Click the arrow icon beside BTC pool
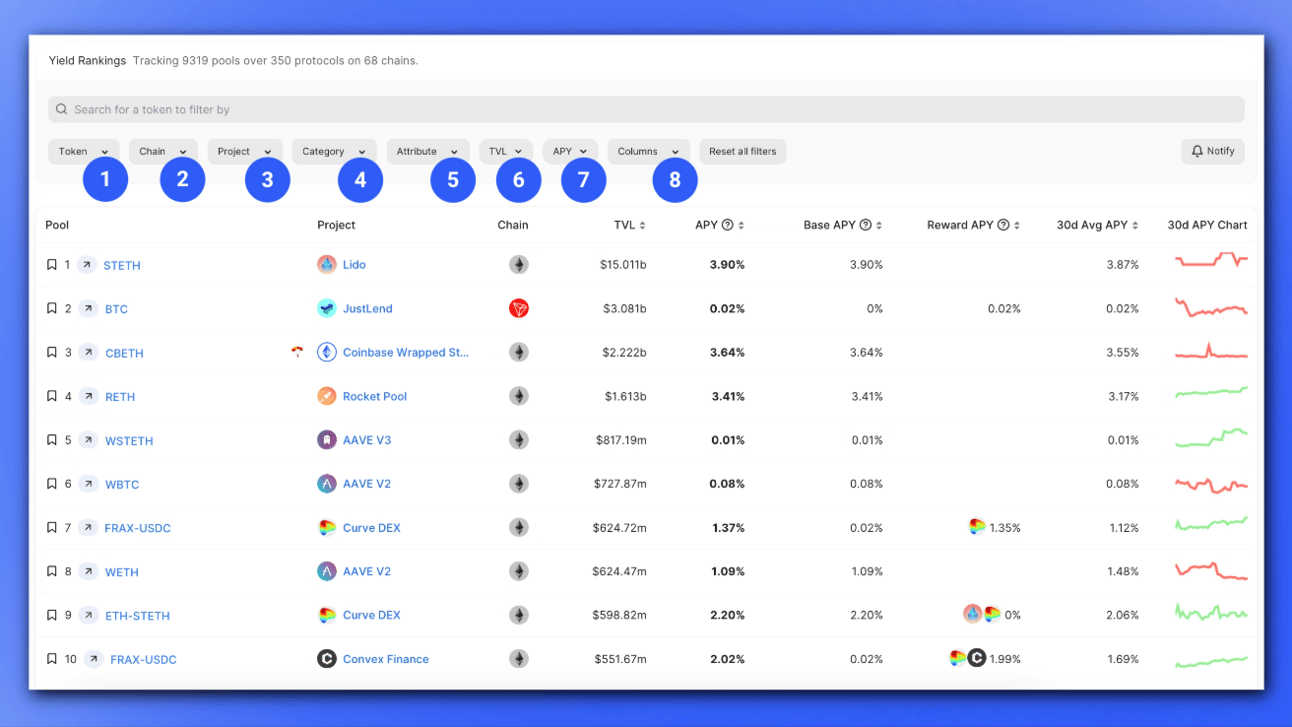 click(x=88, y=309)
